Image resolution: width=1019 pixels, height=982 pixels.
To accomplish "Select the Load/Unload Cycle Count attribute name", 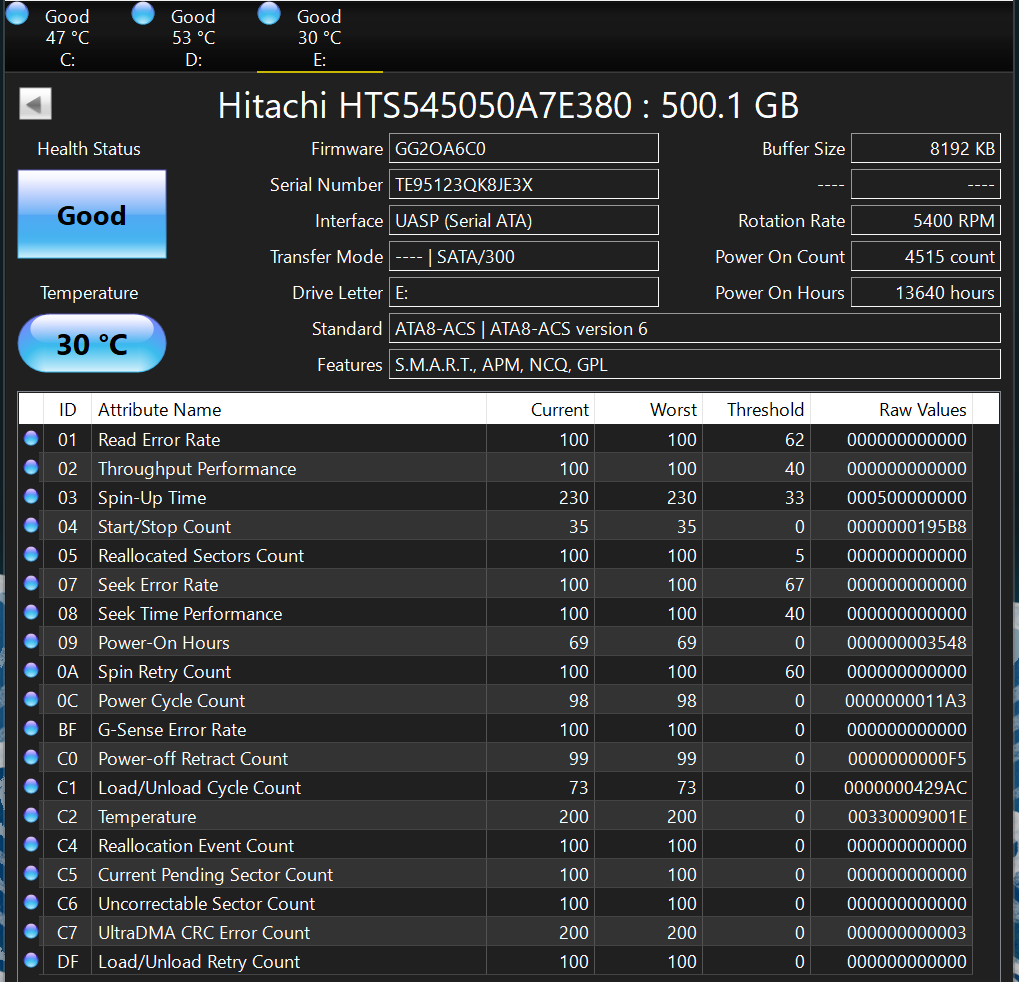I will click(200, 788).
